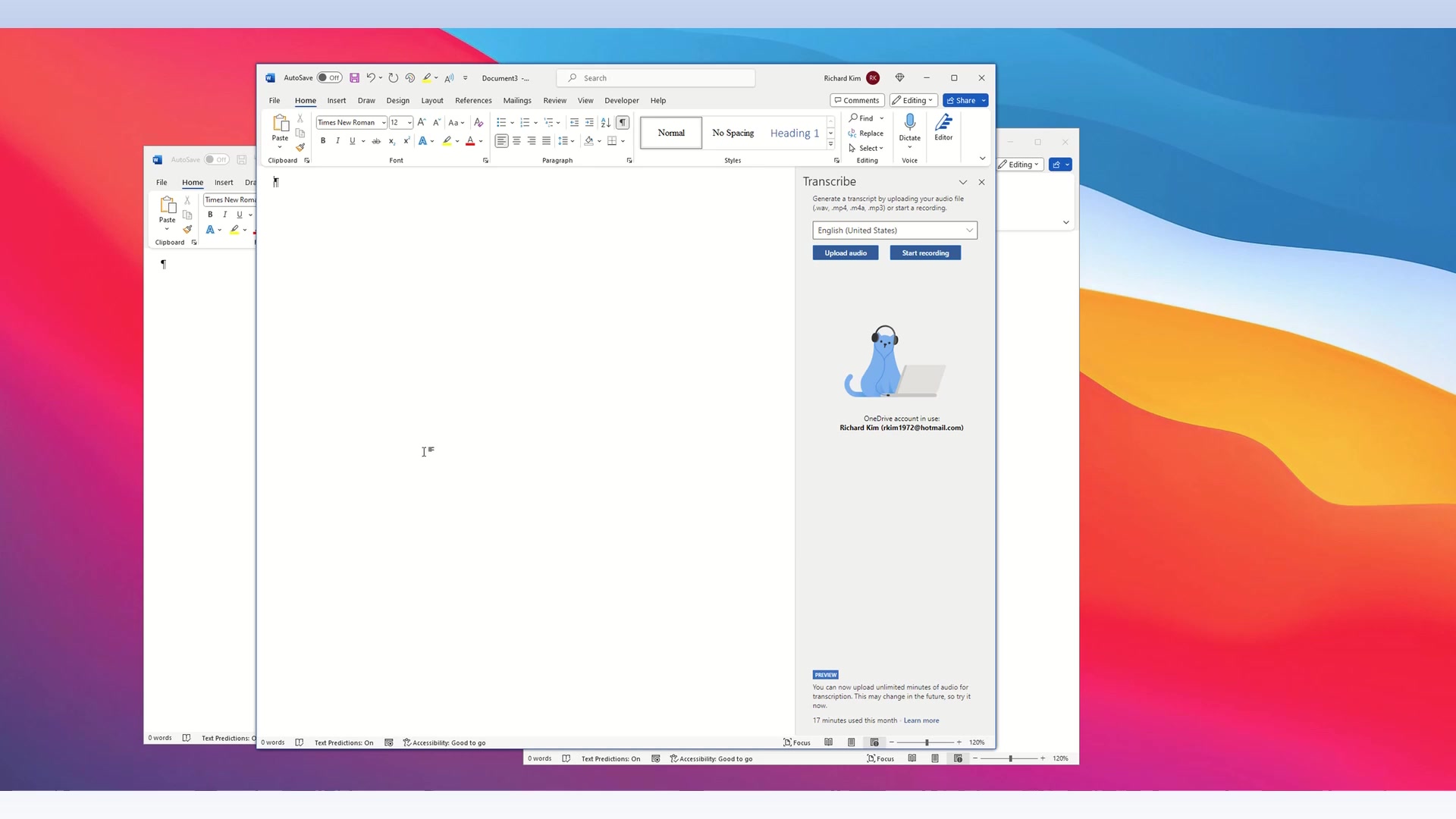
Task: Click the Comments button
Action: [x=857, y=100]
